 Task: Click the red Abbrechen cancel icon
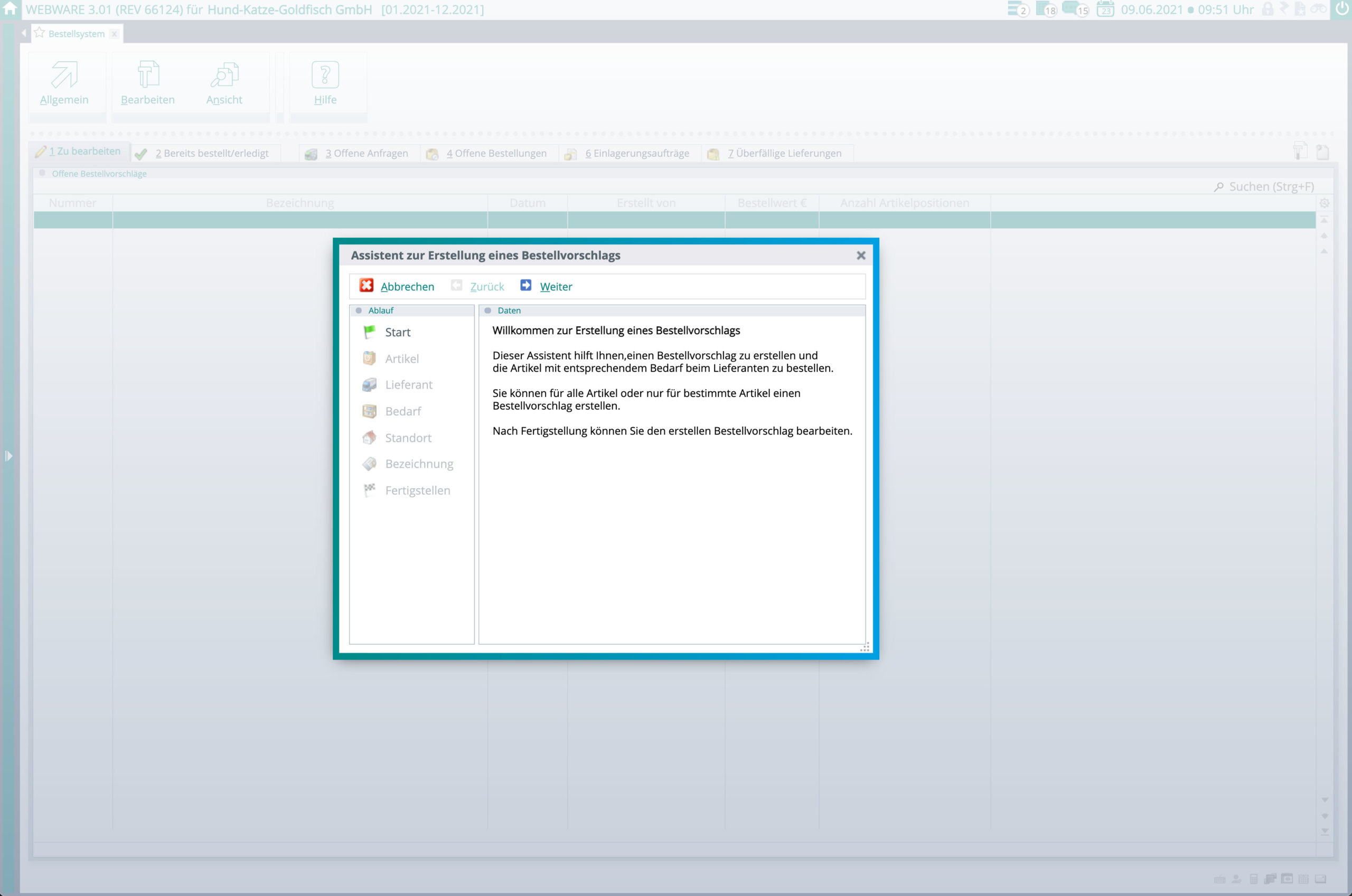coord(367,285)
